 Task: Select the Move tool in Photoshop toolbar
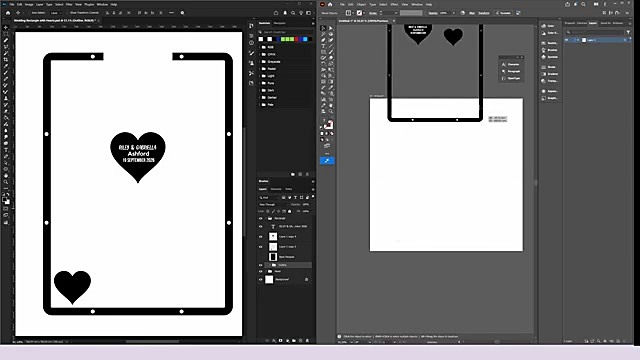(x=6, y=27)
